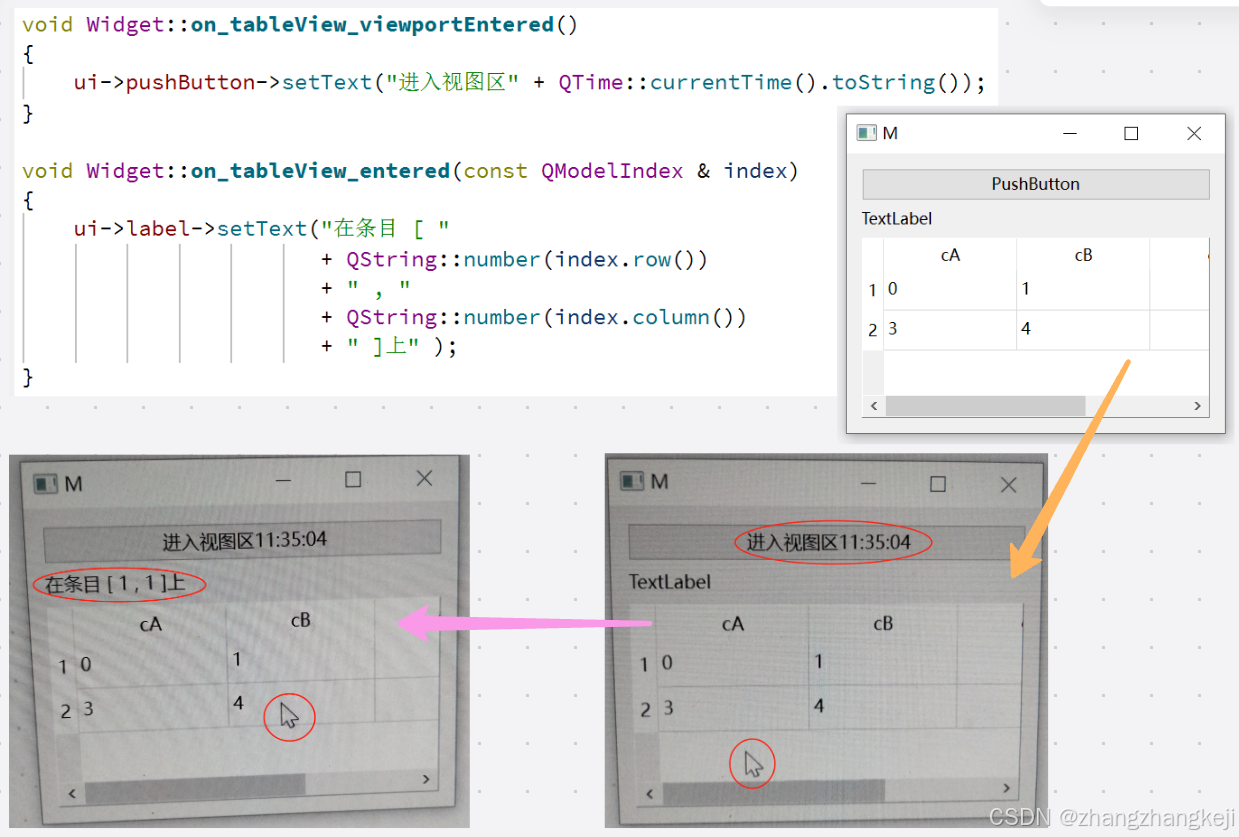1239x837 pixels.
Task: Click the cA header in the 在条目 window
Action: (x=151, y=624)
